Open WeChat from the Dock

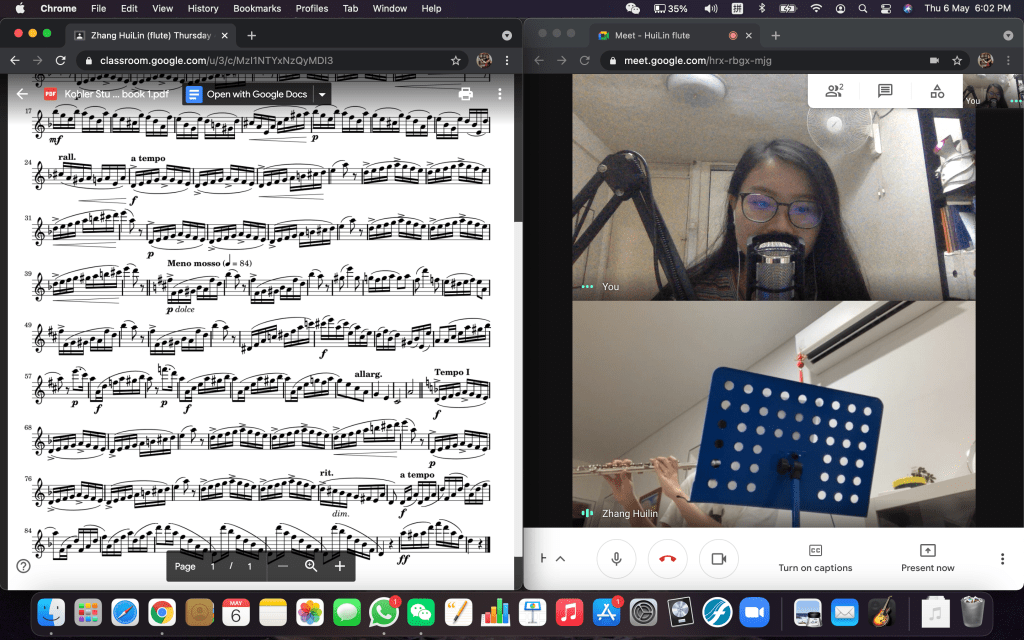421,611
